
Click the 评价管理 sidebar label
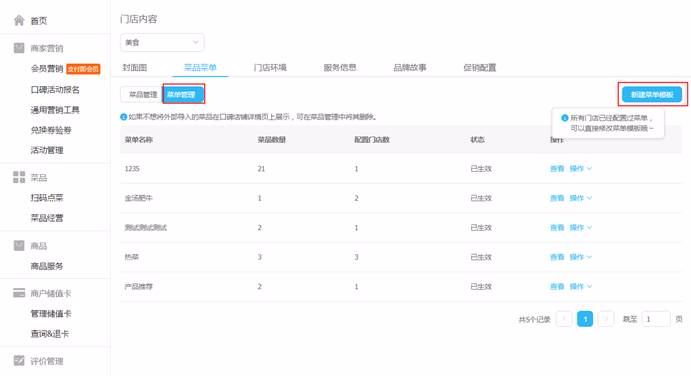pyautogui.click(x=47, y=361)
